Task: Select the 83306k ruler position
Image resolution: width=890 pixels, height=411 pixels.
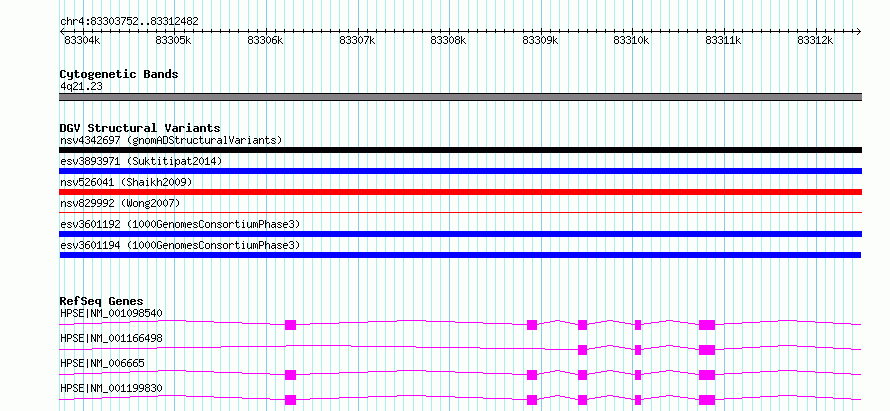Action: [266, 40]
